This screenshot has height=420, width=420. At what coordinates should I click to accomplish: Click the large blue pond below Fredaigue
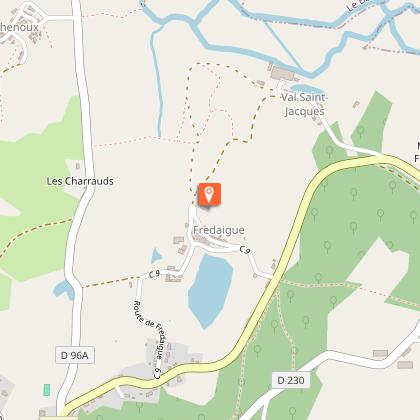coord(209,290)
